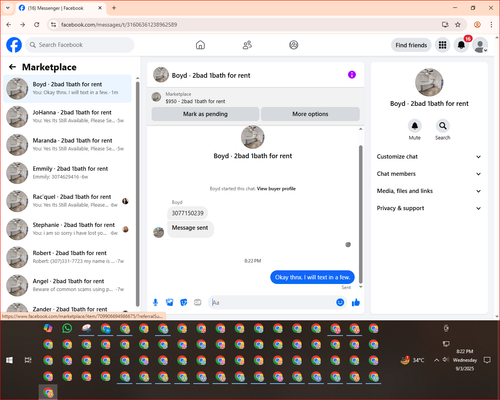
Task: Click the 'Okay thnx. I will text' bubble
Action: click(x=312, y=277)
